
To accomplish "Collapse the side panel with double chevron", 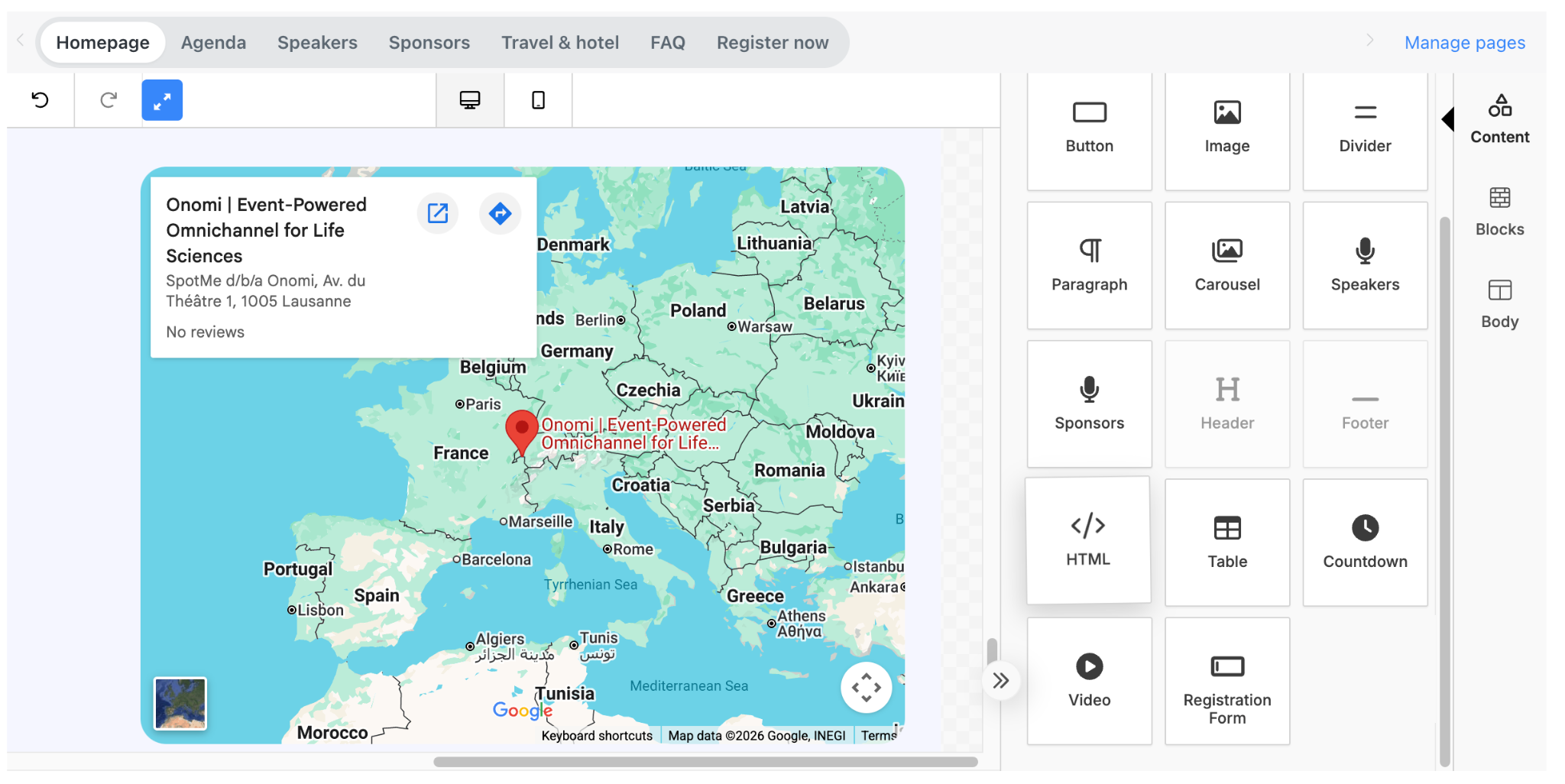I will tap(1001, 681).
